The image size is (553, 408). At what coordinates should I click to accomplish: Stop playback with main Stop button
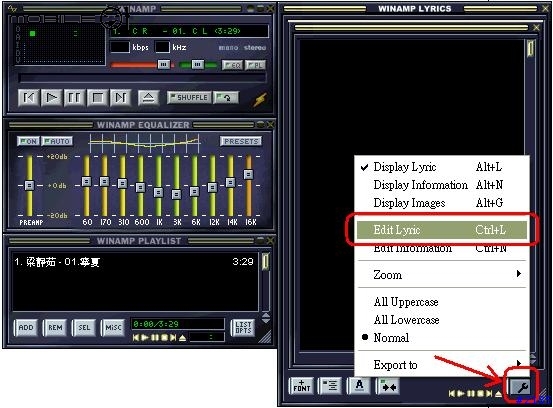97,98
